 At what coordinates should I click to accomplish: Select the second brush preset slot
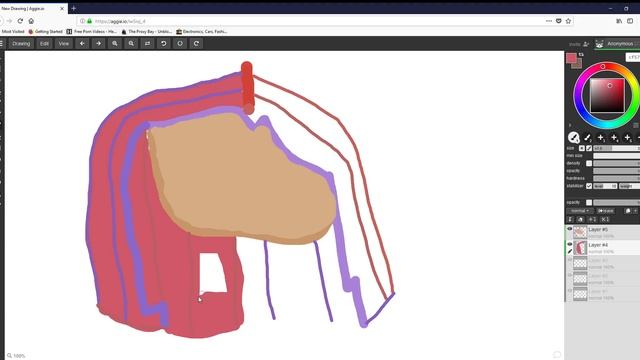tap(587, 138)
